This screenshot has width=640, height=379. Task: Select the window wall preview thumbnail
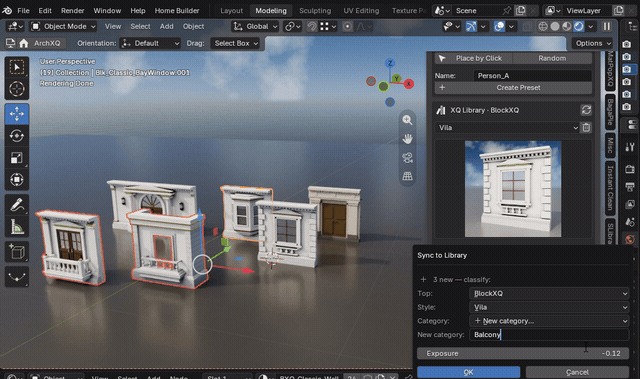pyautogui.click(x=513, y=189)
